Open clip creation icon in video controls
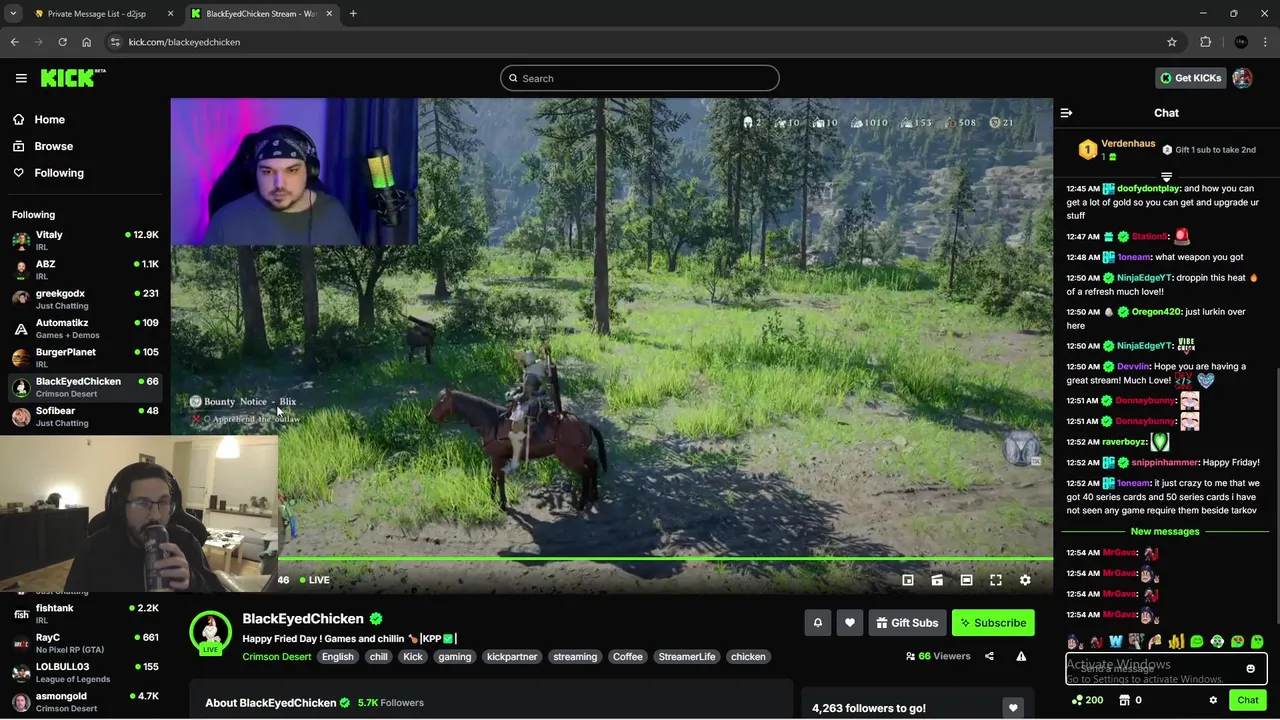The width and height of the screenshot is (1280, 720). [x=937, y=580]
